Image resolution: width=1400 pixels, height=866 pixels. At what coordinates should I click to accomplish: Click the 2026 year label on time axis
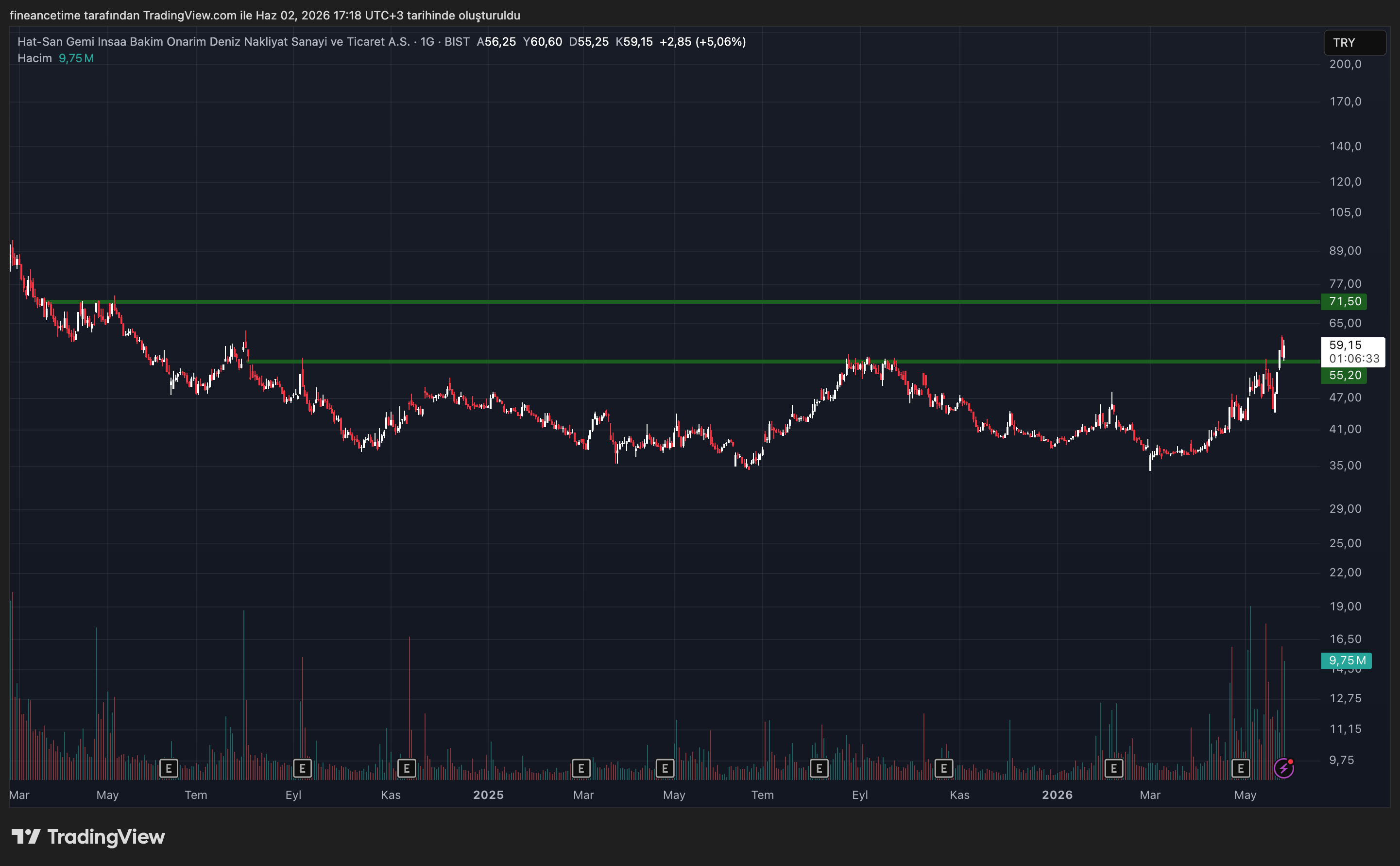1057,795
